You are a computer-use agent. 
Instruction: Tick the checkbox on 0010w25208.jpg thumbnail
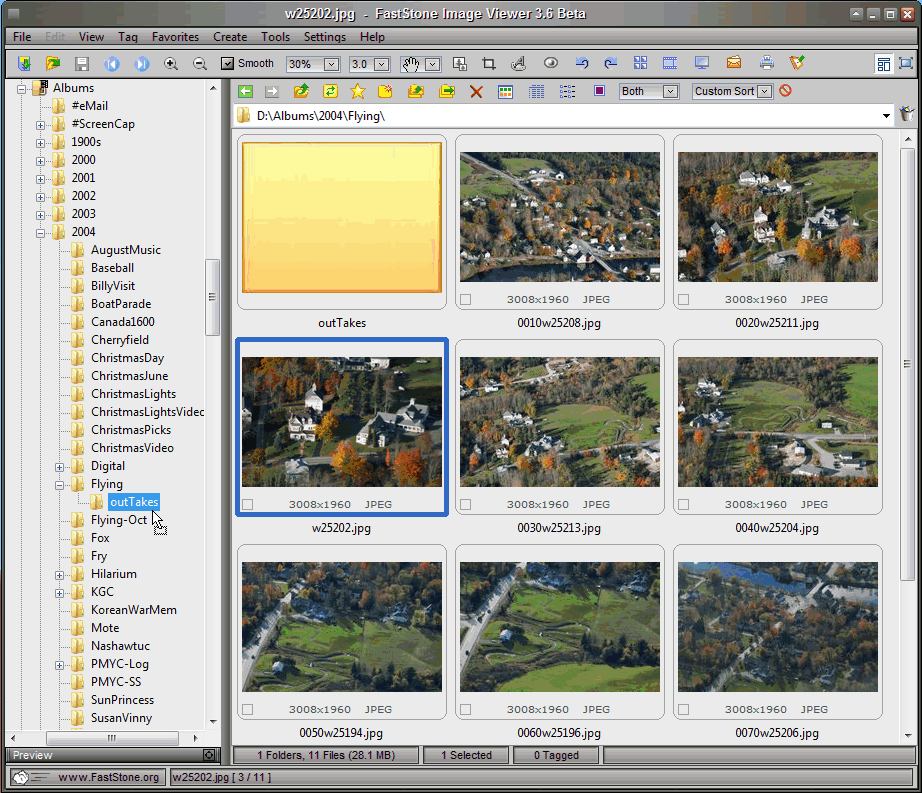(466, 300)
